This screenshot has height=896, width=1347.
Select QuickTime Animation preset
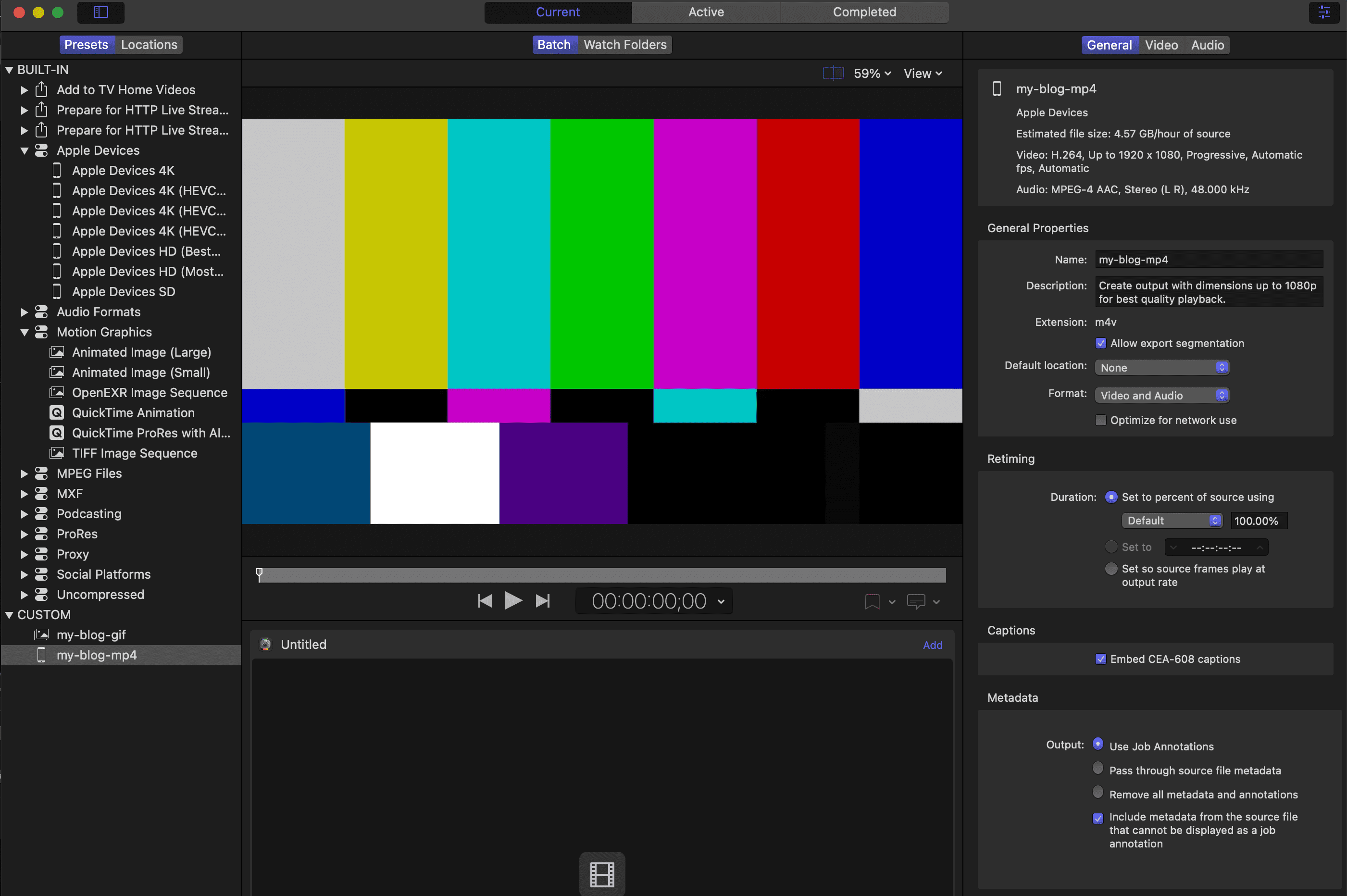coord(133,412)
